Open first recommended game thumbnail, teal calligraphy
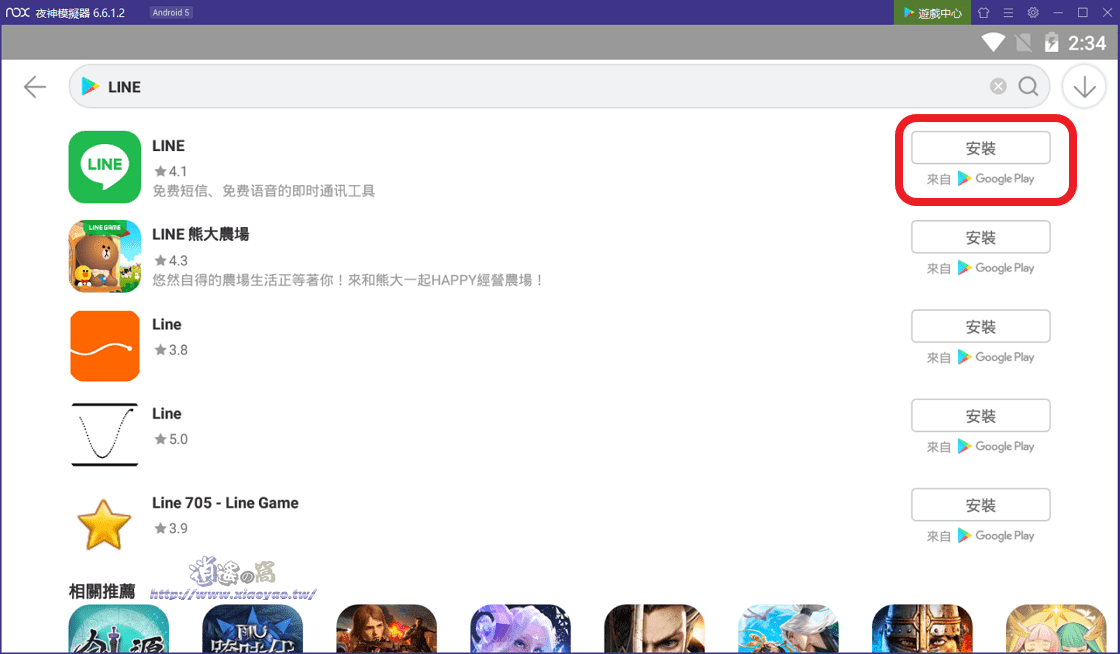Screen dimensions: 1120x654 pyautogui.click(x=119, y=629)
